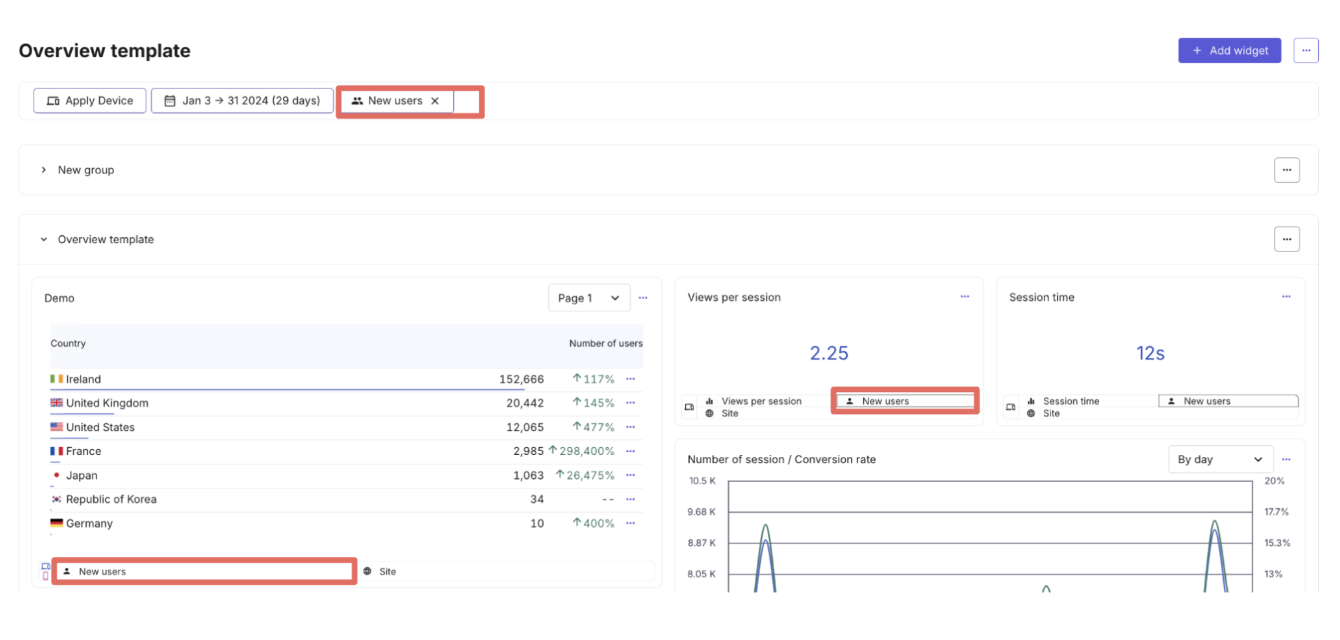
Task: Click the device icon in Views per session footer
Action: 689,407
